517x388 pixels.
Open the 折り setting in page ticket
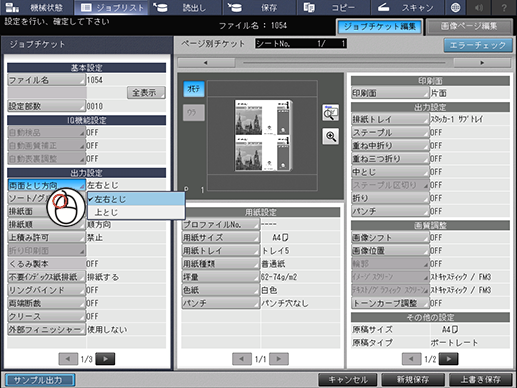coord(390,198)
